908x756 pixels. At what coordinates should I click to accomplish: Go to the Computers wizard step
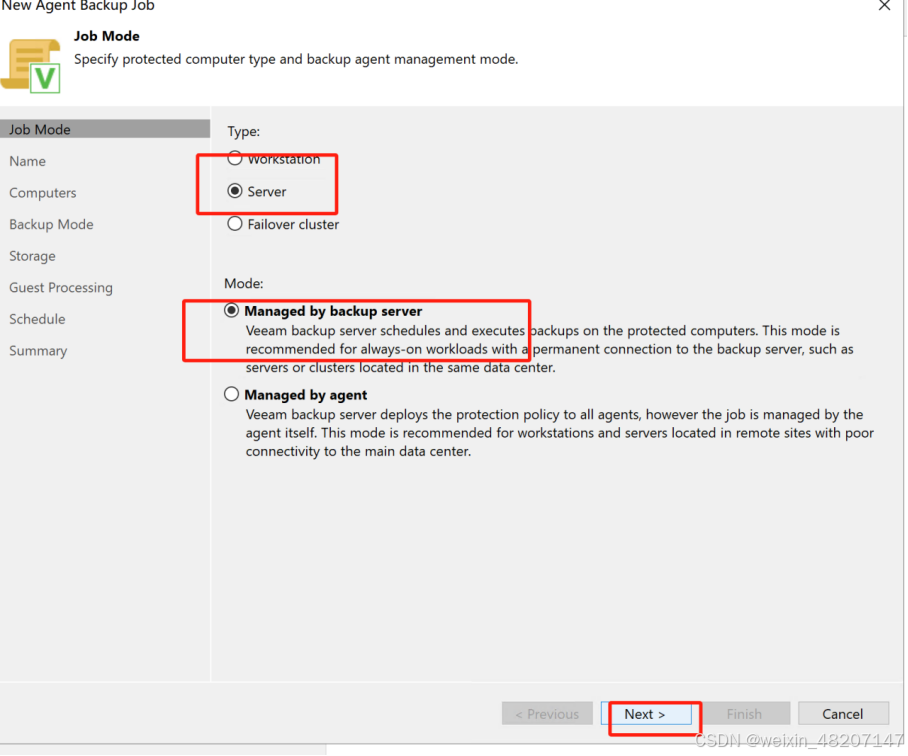(43, 193)
